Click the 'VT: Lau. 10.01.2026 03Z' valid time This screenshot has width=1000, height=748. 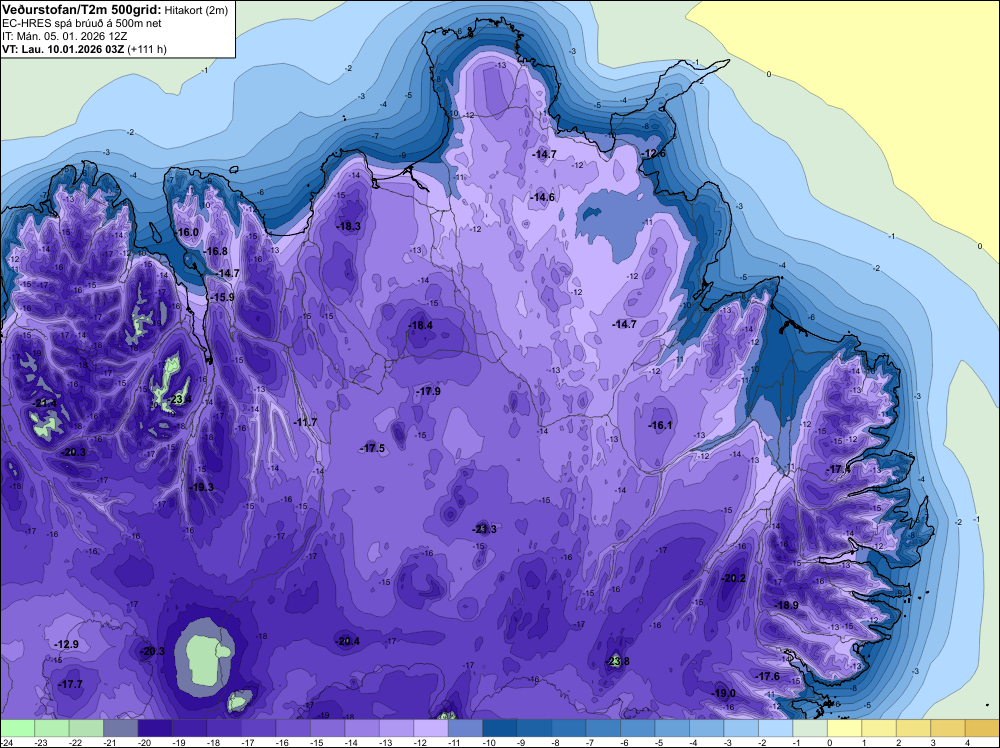pos(63,49)
